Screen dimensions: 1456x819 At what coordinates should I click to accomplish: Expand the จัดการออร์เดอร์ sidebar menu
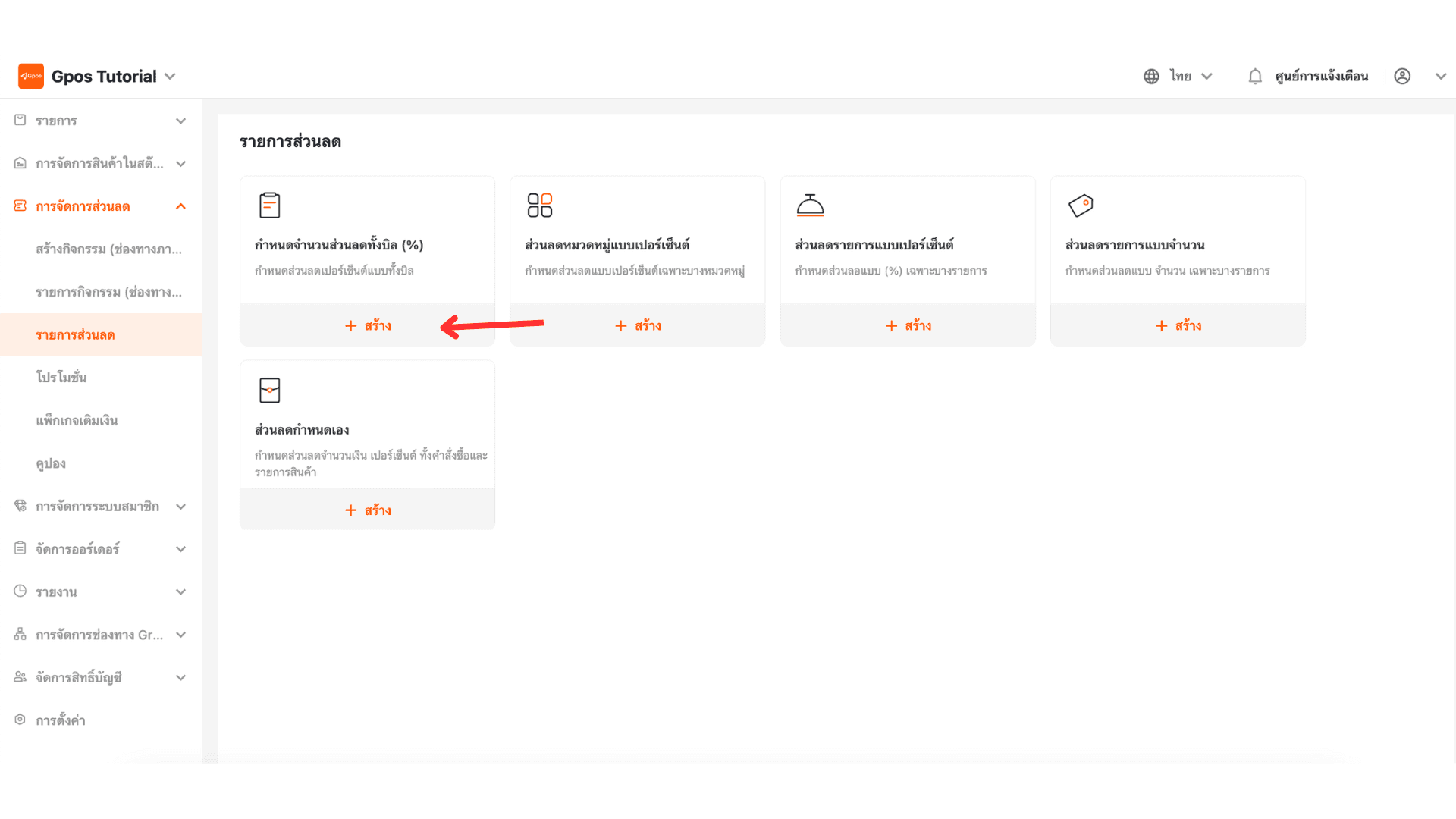pos(180,549)
